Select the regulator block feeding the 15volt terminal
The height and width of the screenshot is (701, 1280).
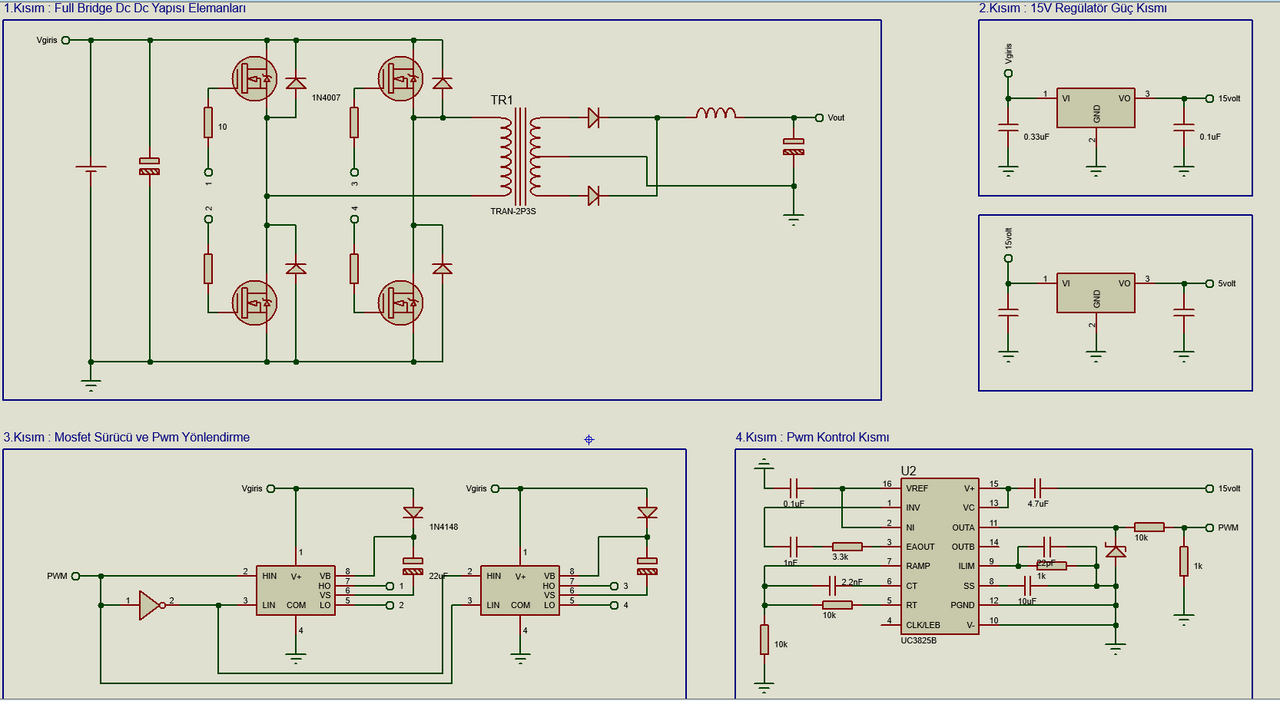click(1096, 107)
